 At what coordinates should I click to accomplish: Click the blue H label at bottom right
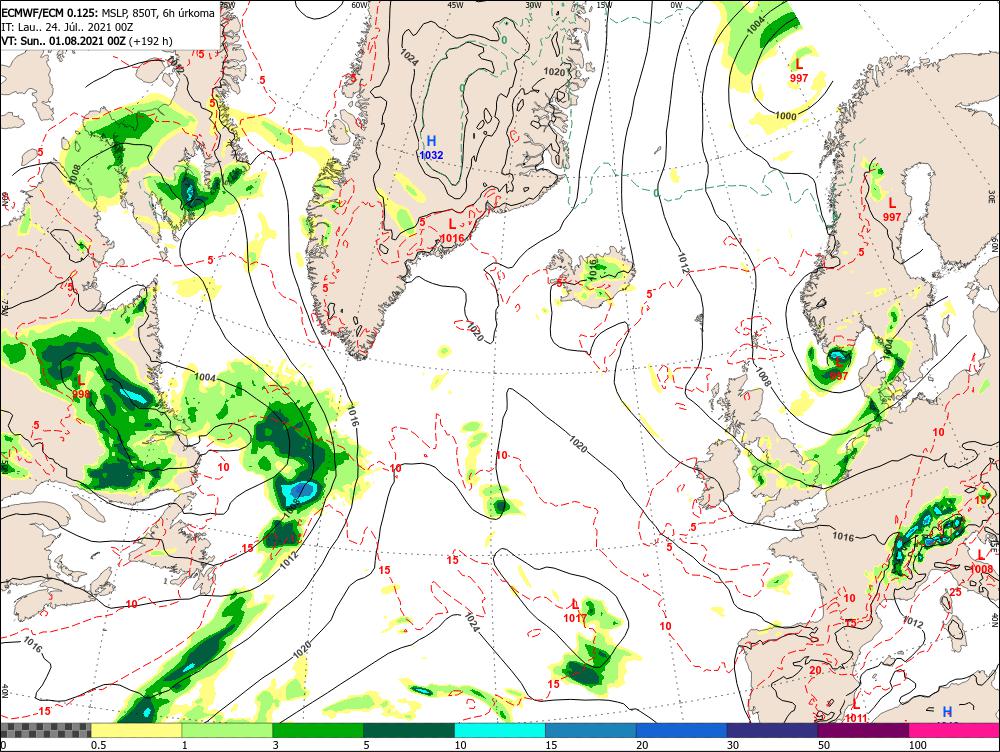[x=947, y=712]
